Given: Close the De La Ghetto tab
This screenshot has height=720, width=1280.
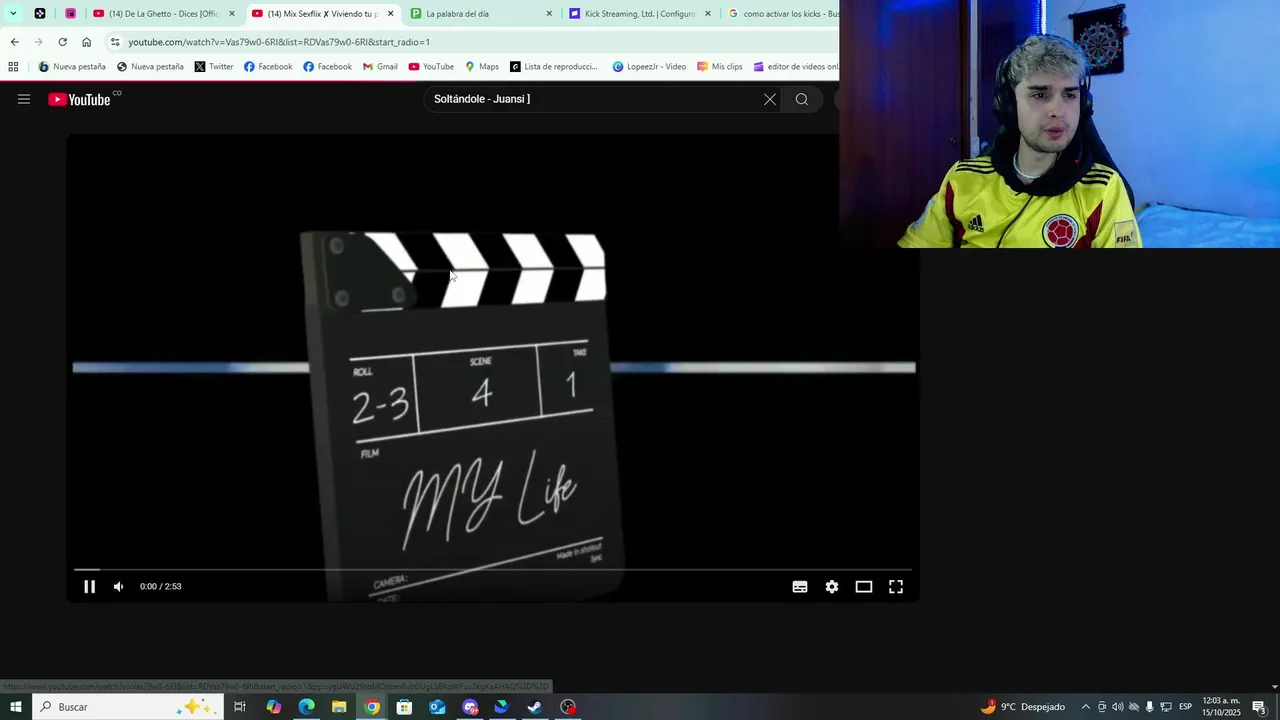Looking at the screenshot, I should point(232,14).
